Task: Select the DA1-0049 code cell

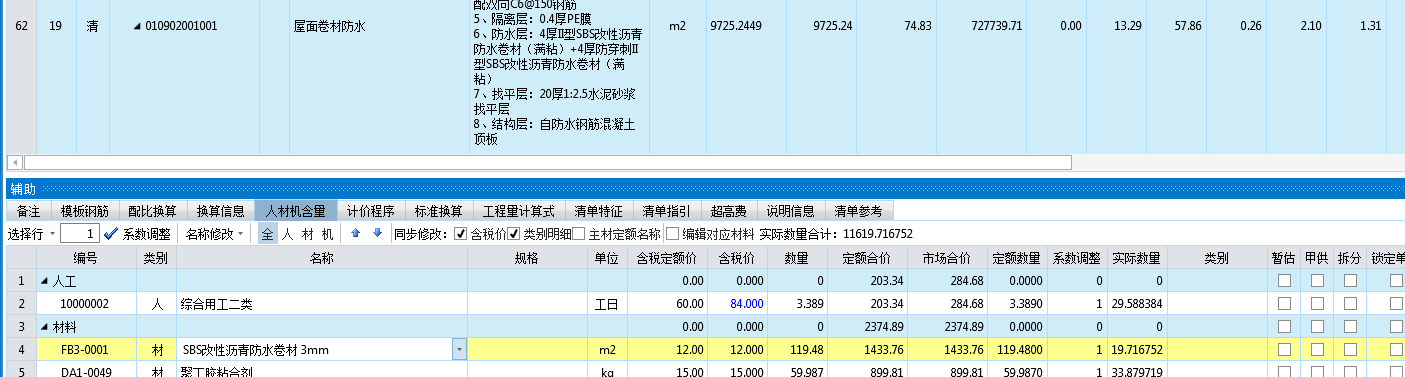Action: 85,371
